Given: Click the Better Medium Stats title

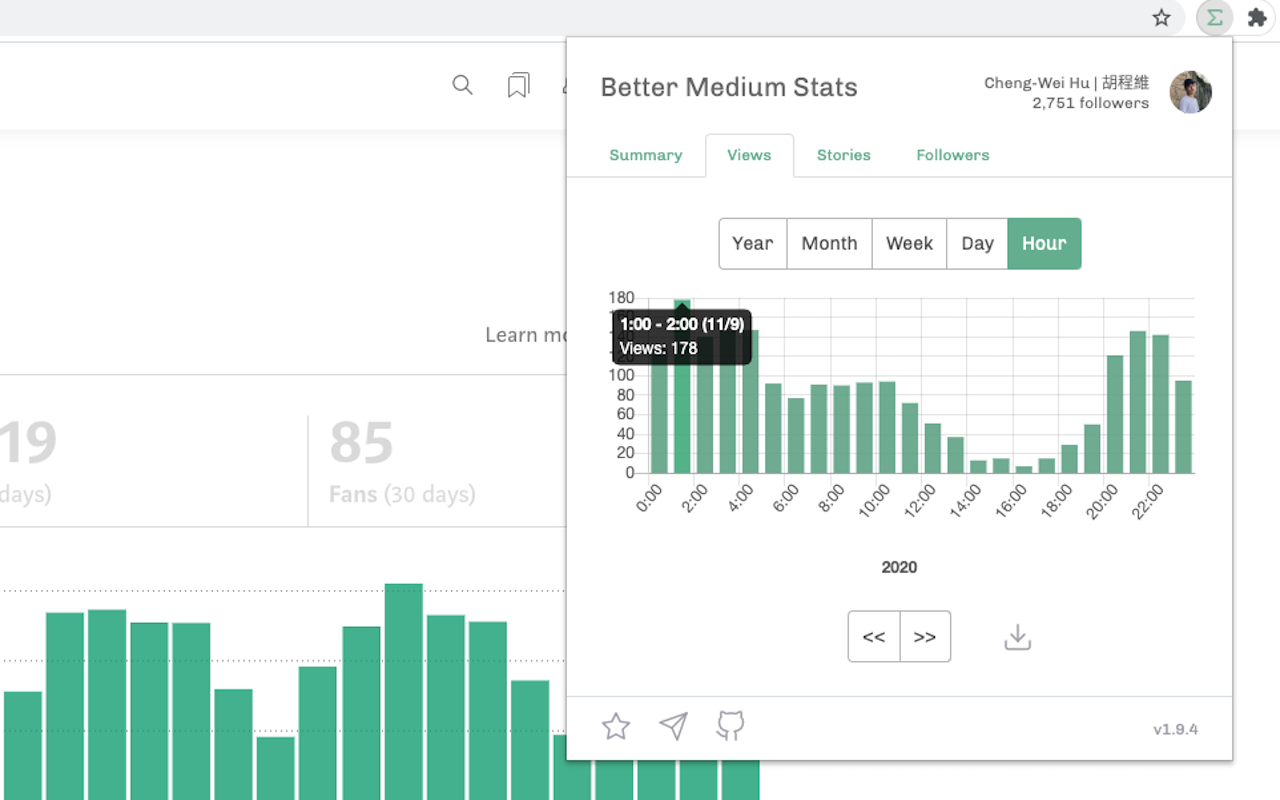Looking at the screenshot, I should click(x=729, y=87).
